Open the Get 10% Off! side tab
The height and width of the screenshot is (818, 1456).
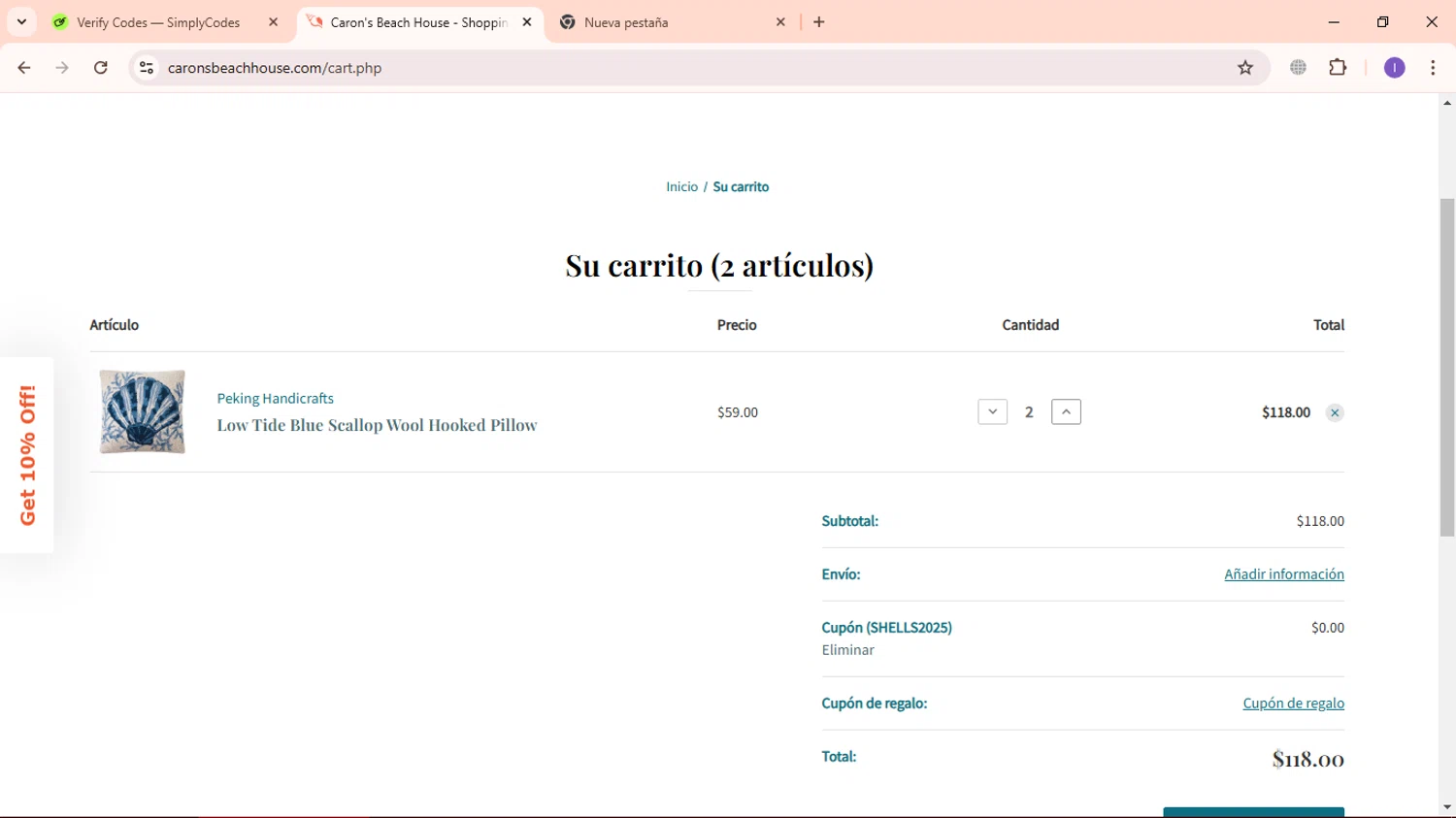tap(27, 455)
